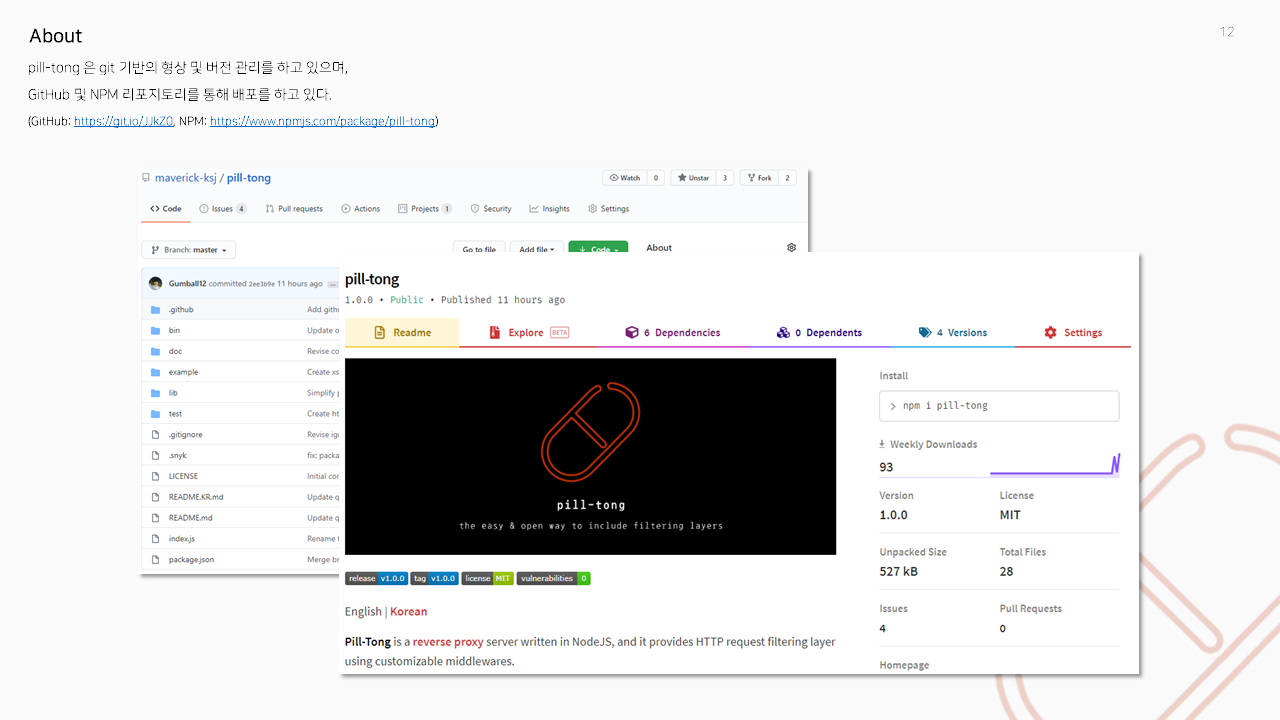This screenshot has width=1280, height=720.
Task: Select the npm Readme tab
Action: [x=402, y=333]
